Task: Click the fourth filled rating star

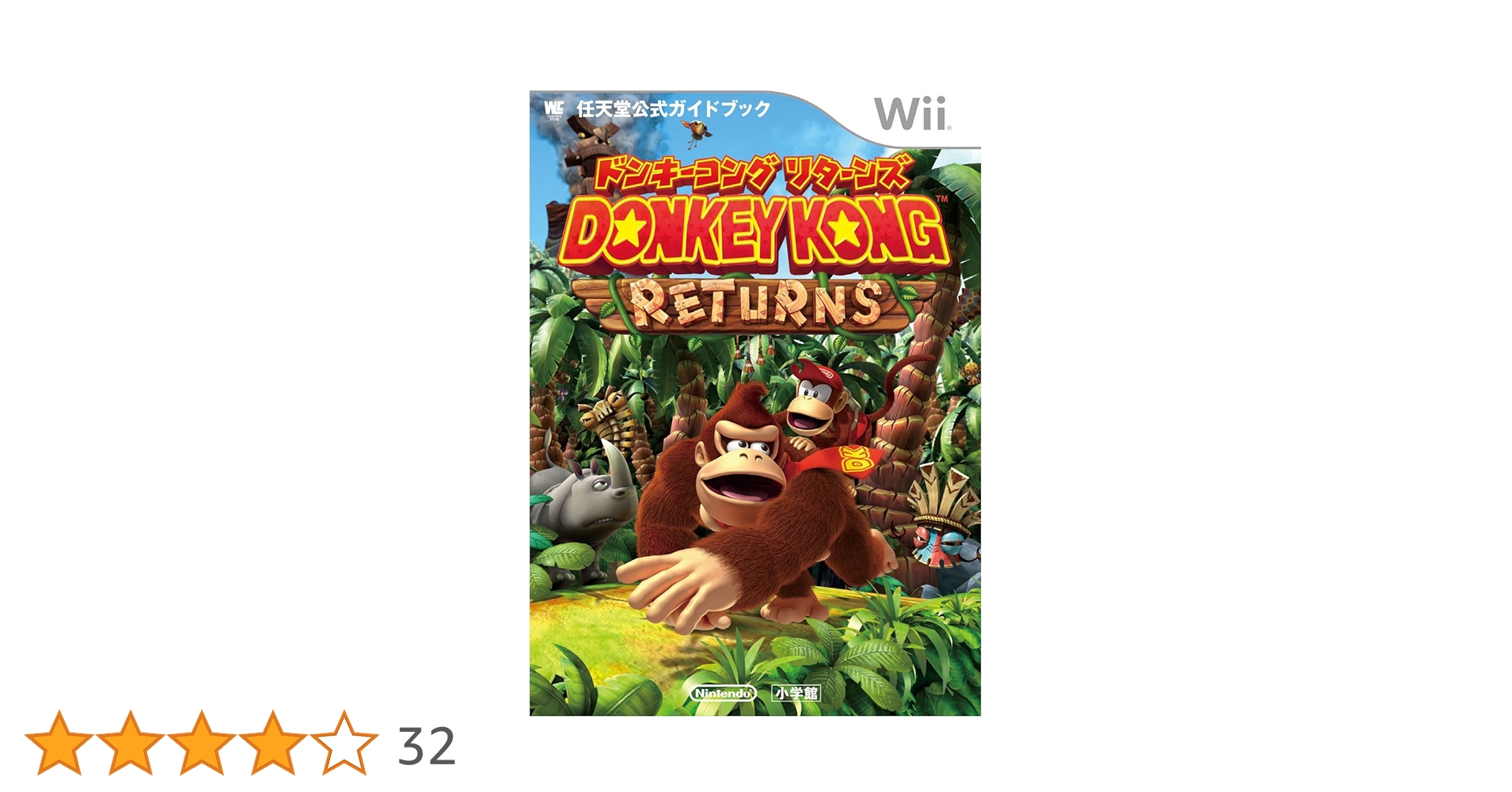Action: (272, 743)
